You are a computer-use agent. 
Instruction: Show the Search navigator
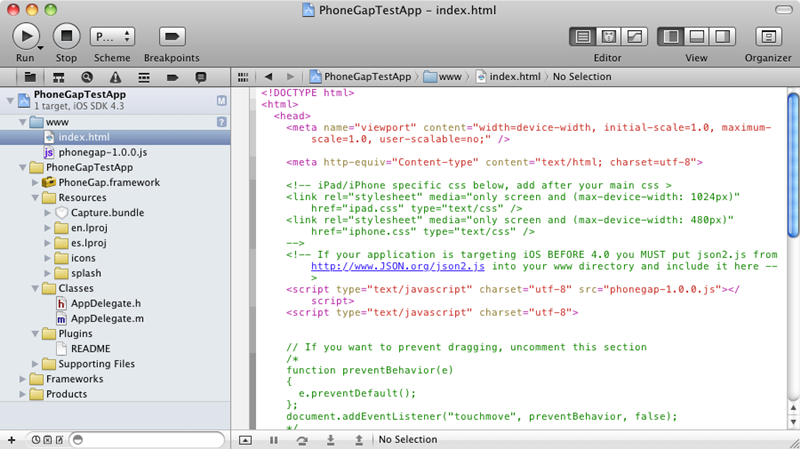point(87,78)
